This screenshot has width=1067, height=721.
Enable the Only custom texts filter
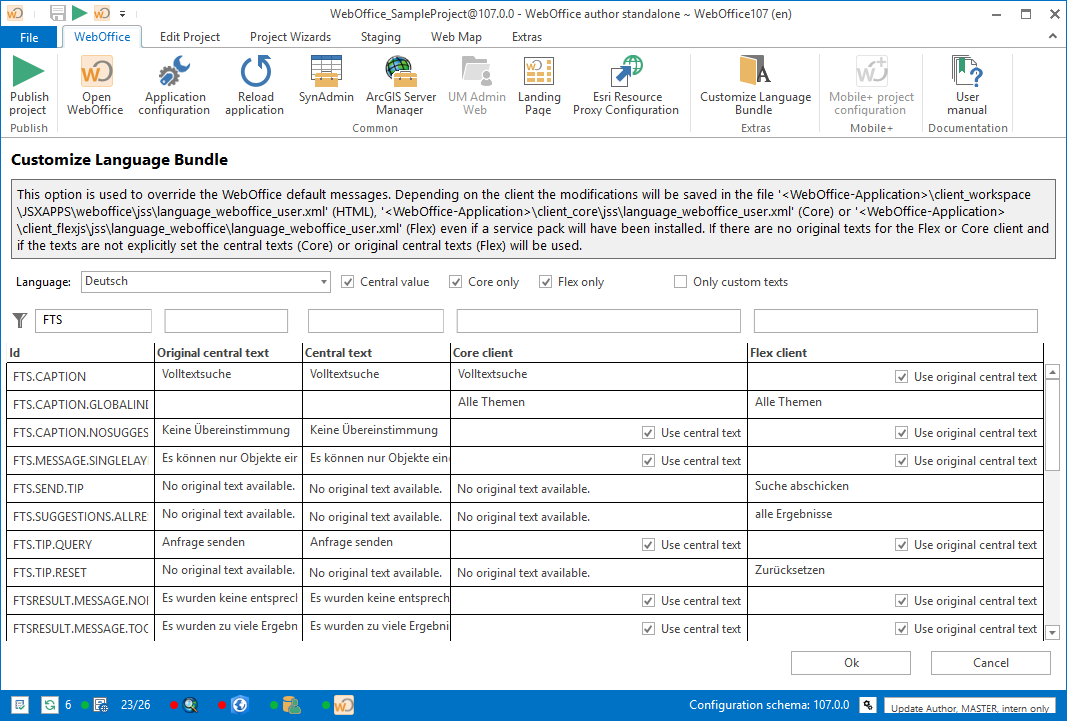680,281
